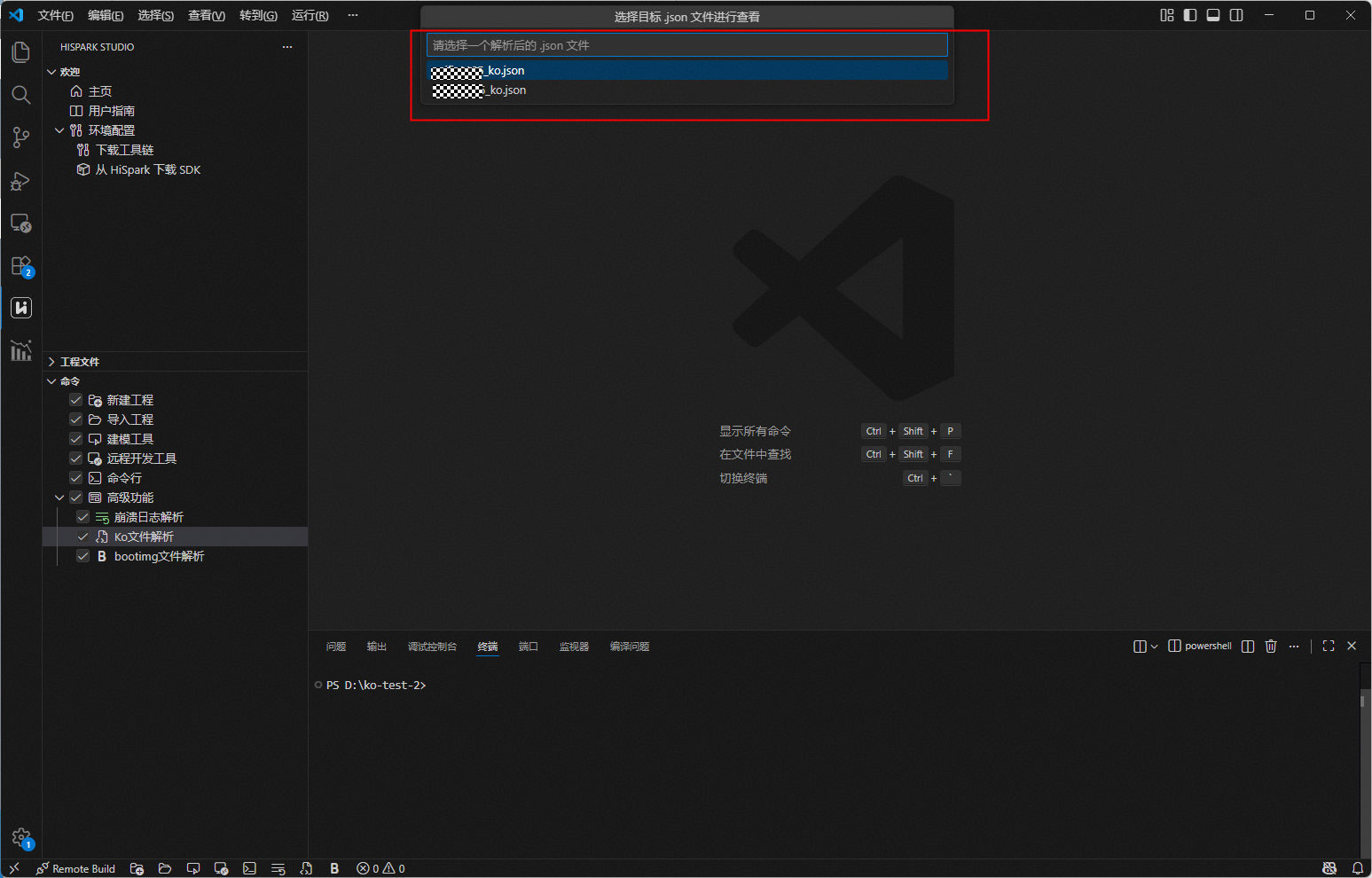Open the 文件(F) menu
Screen dimensions: 1372x878
[56, 15]
